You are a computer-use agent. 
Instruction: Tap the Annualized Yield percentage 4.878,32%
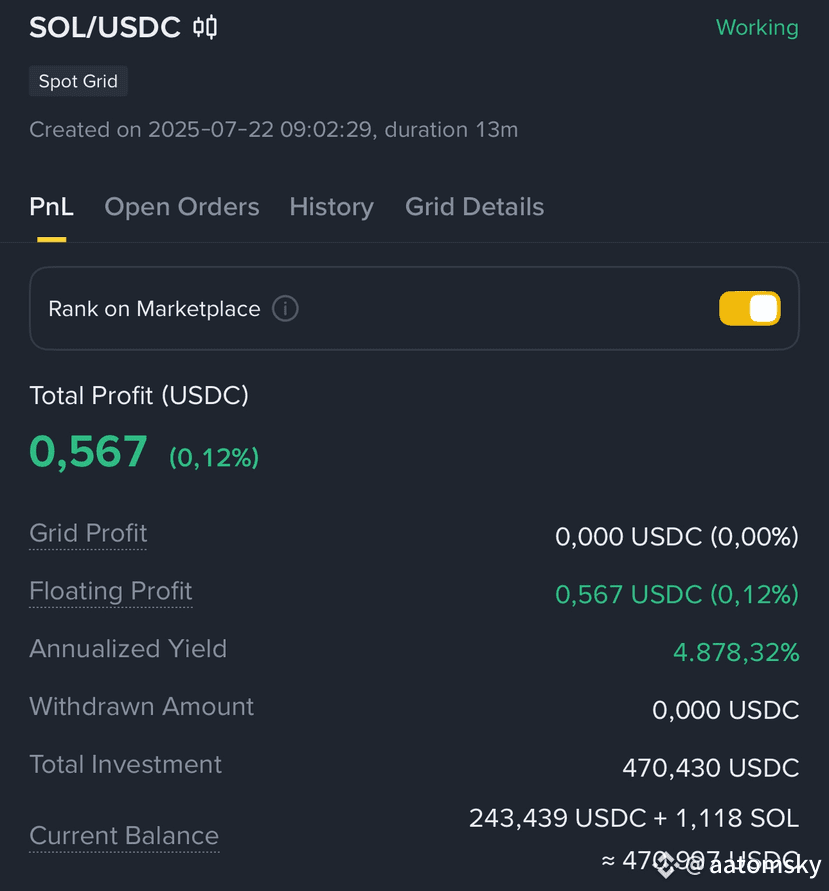(x=736, y=652)
